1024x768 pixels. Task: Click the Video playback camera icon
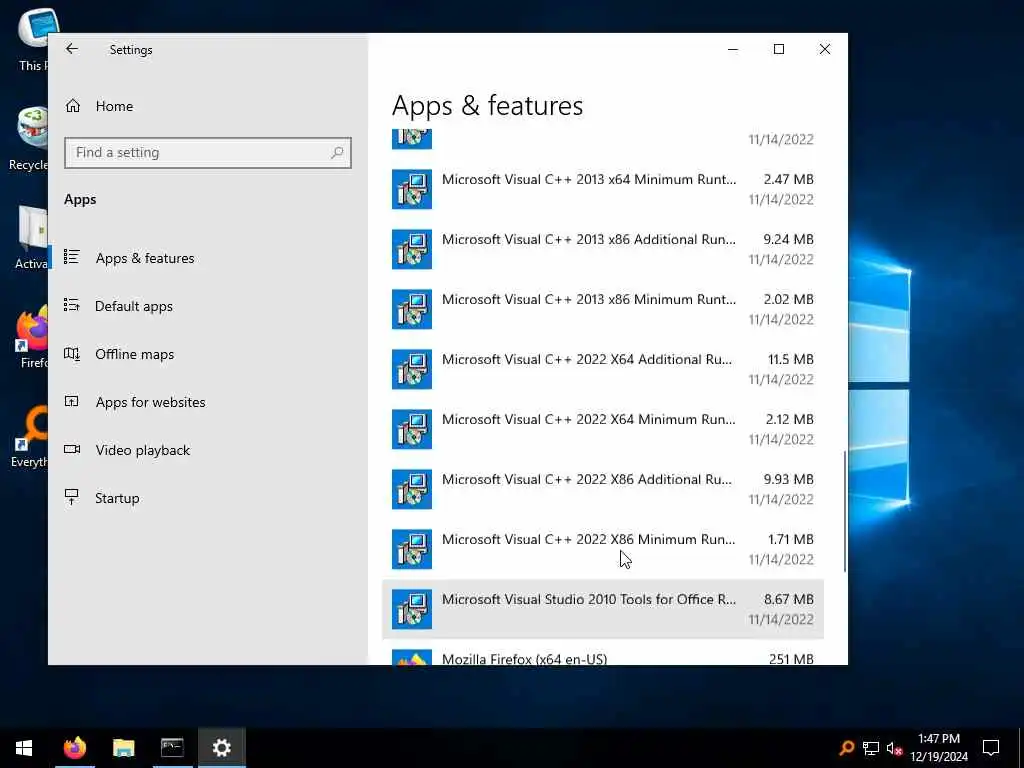(x=72, y=449)
